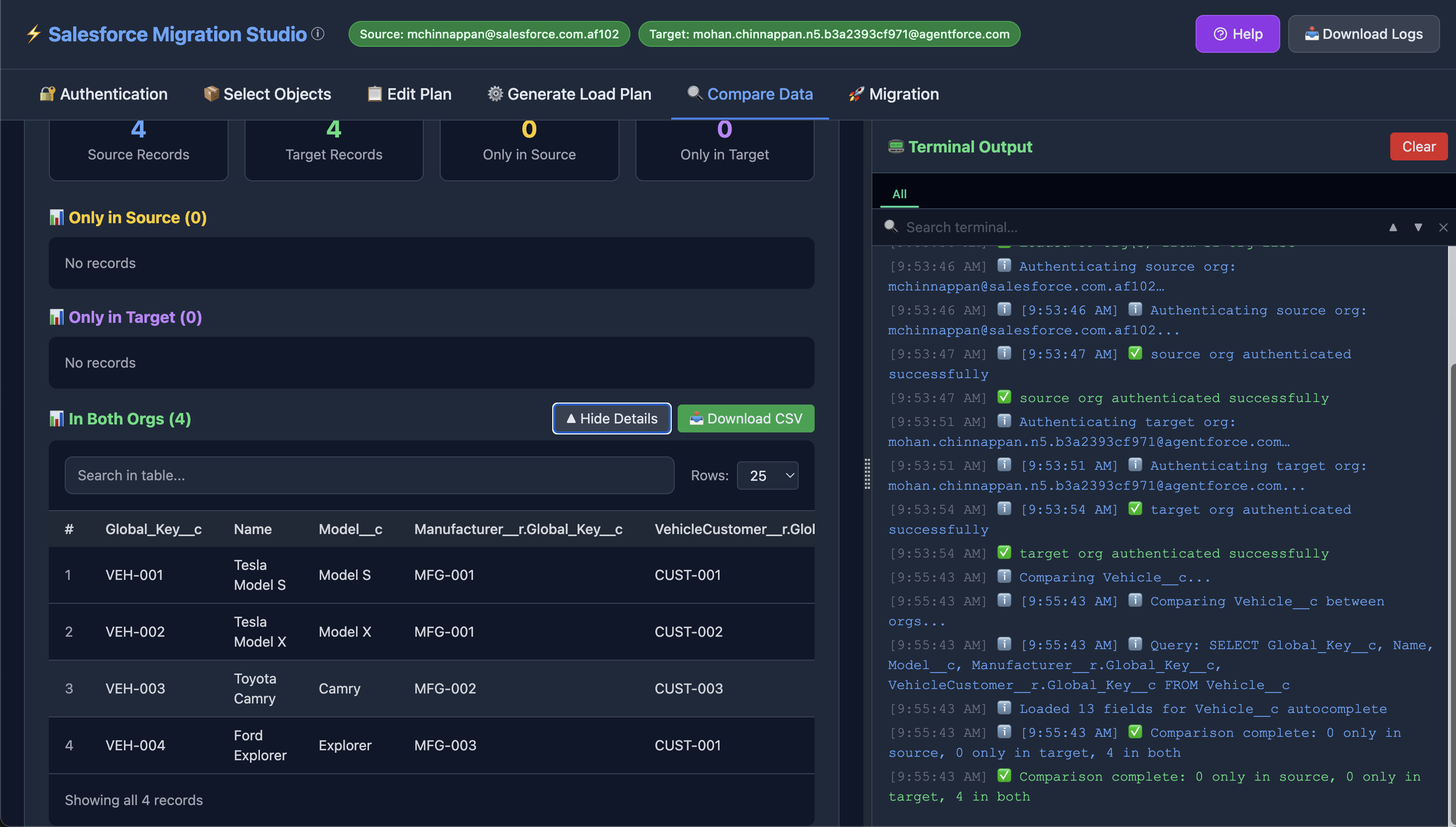Go to the Edit Plan tab
Viewport: 1456px width, 827px height.
[x=409, y=94]
